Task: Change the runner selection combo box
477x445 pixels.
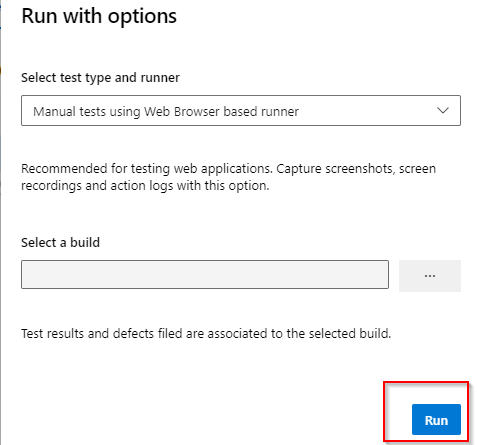Action: click(x=241, y=111)
